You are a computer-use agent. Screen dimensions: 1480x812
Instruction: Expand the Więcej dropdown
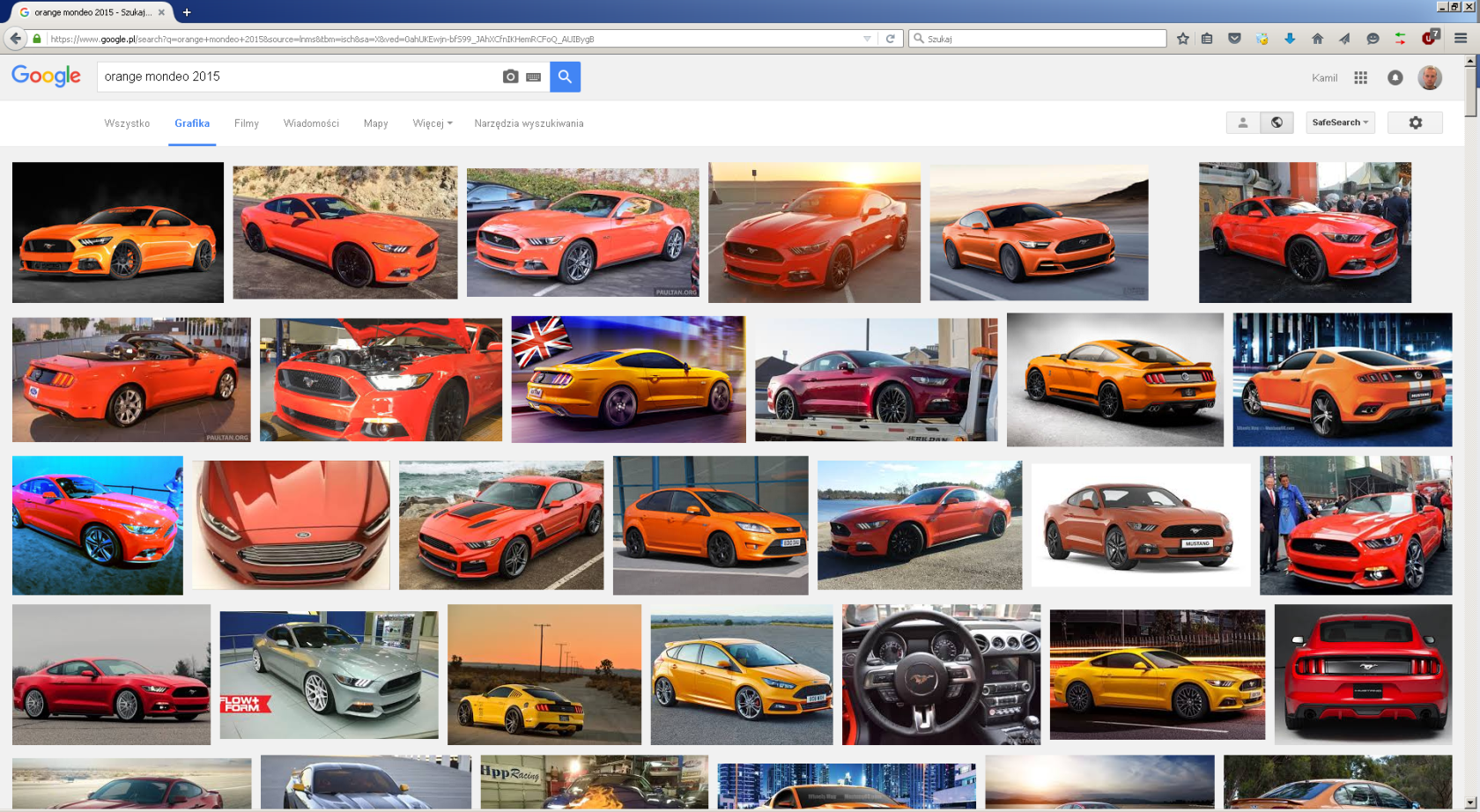coord(433,123)
